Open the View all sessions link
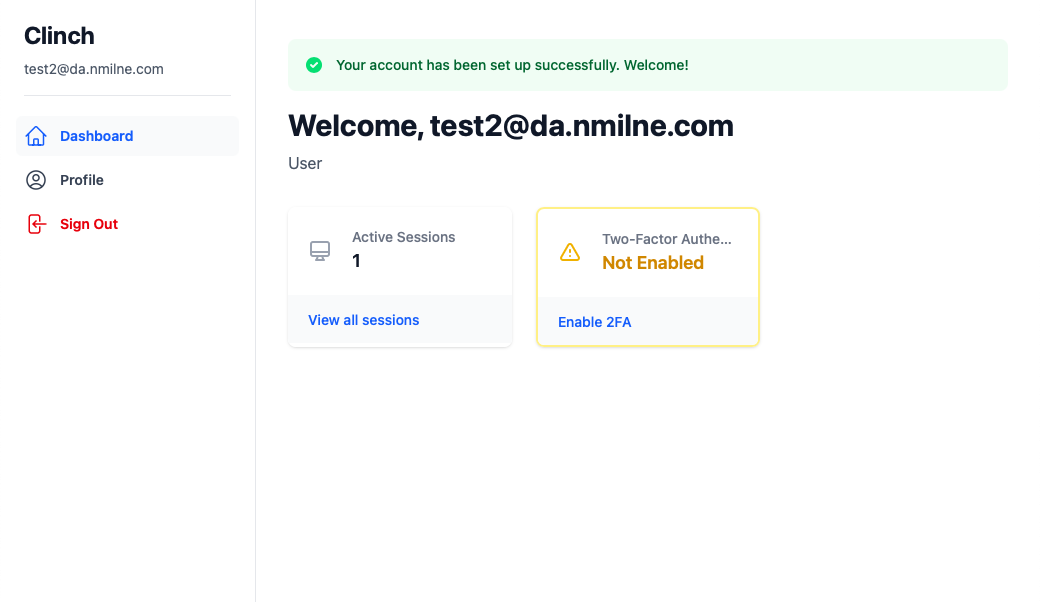 coord(364,320)
